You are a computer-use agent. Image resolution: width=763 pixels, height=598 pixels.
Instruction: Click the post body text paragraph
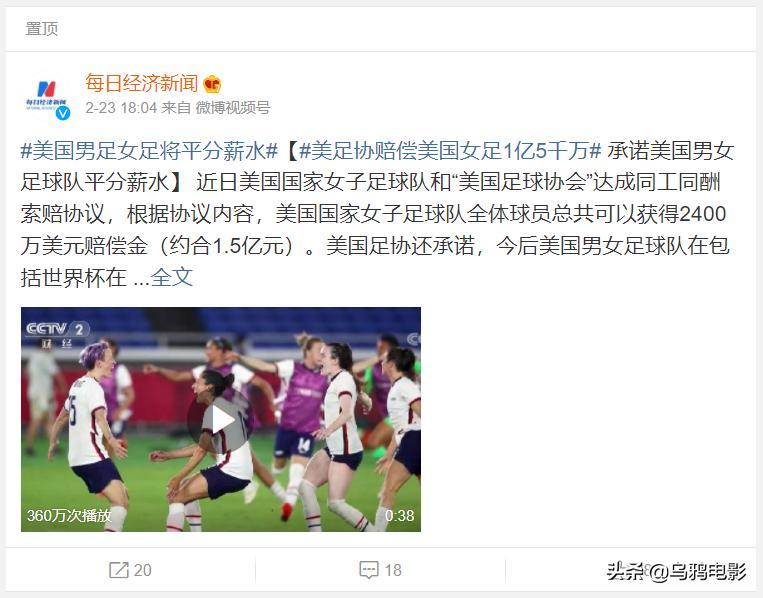click(377, 214)
